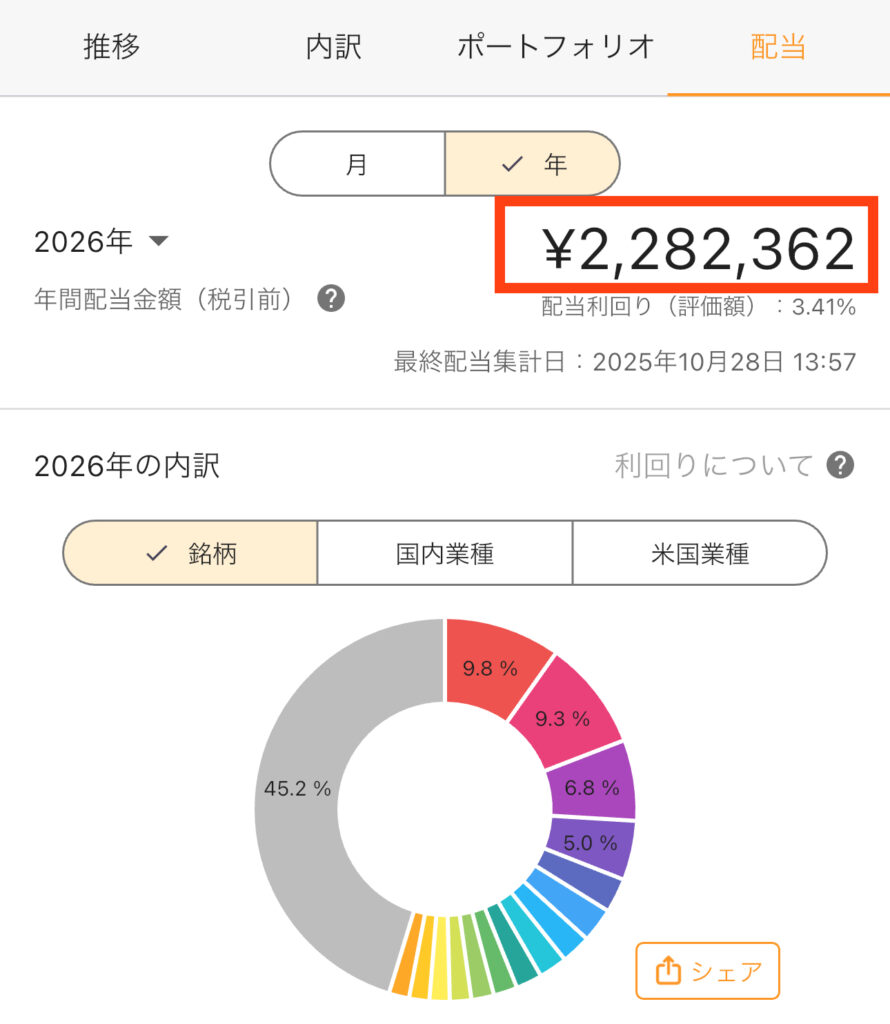The image size is (890, 1024).
Task: Tap the help icon beside 年間配当金額（税引前）
Action: [331, 299]
